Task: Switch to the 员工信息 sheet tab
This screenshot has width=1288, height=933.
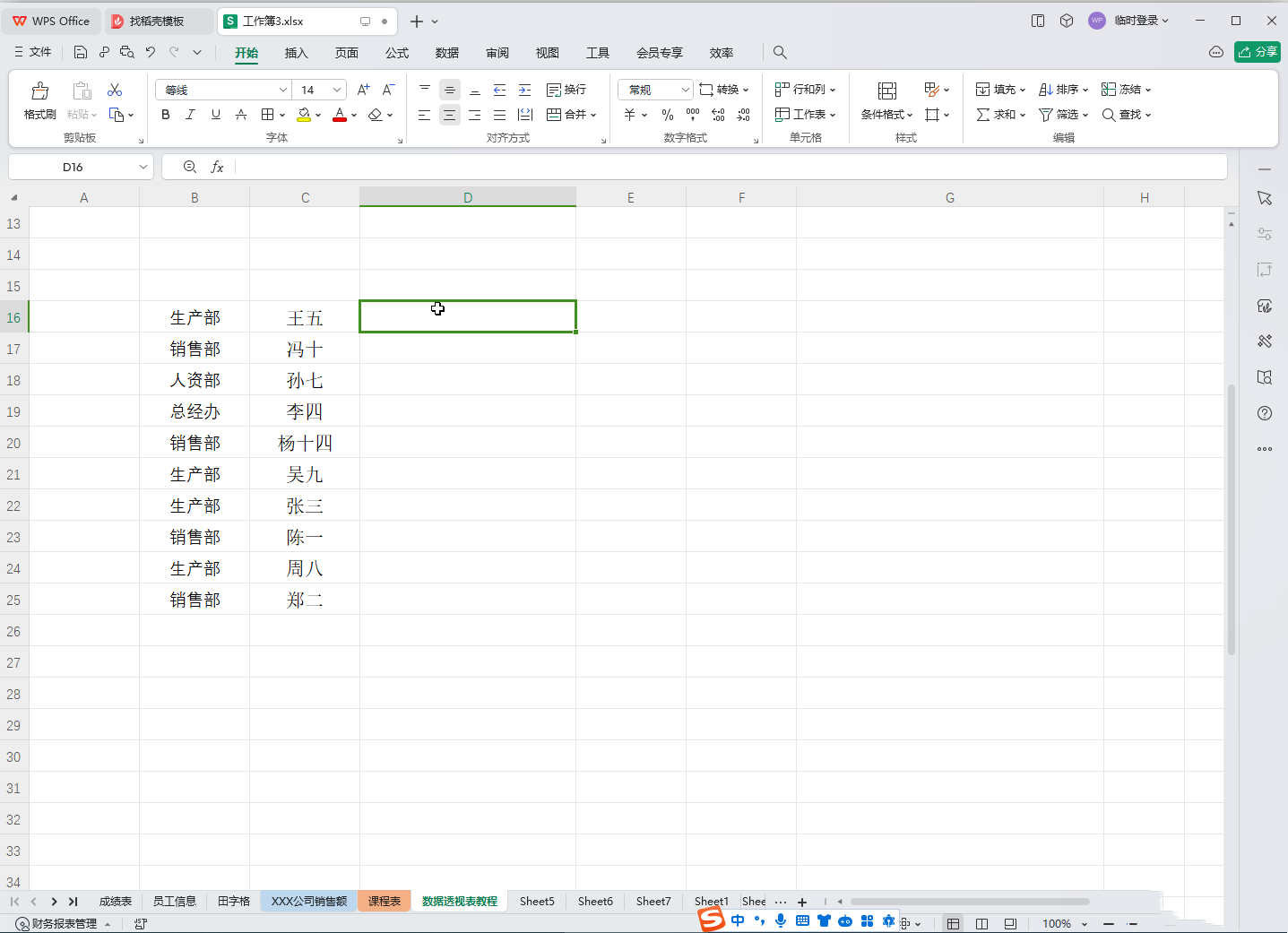Action: [x=174, y=901]
